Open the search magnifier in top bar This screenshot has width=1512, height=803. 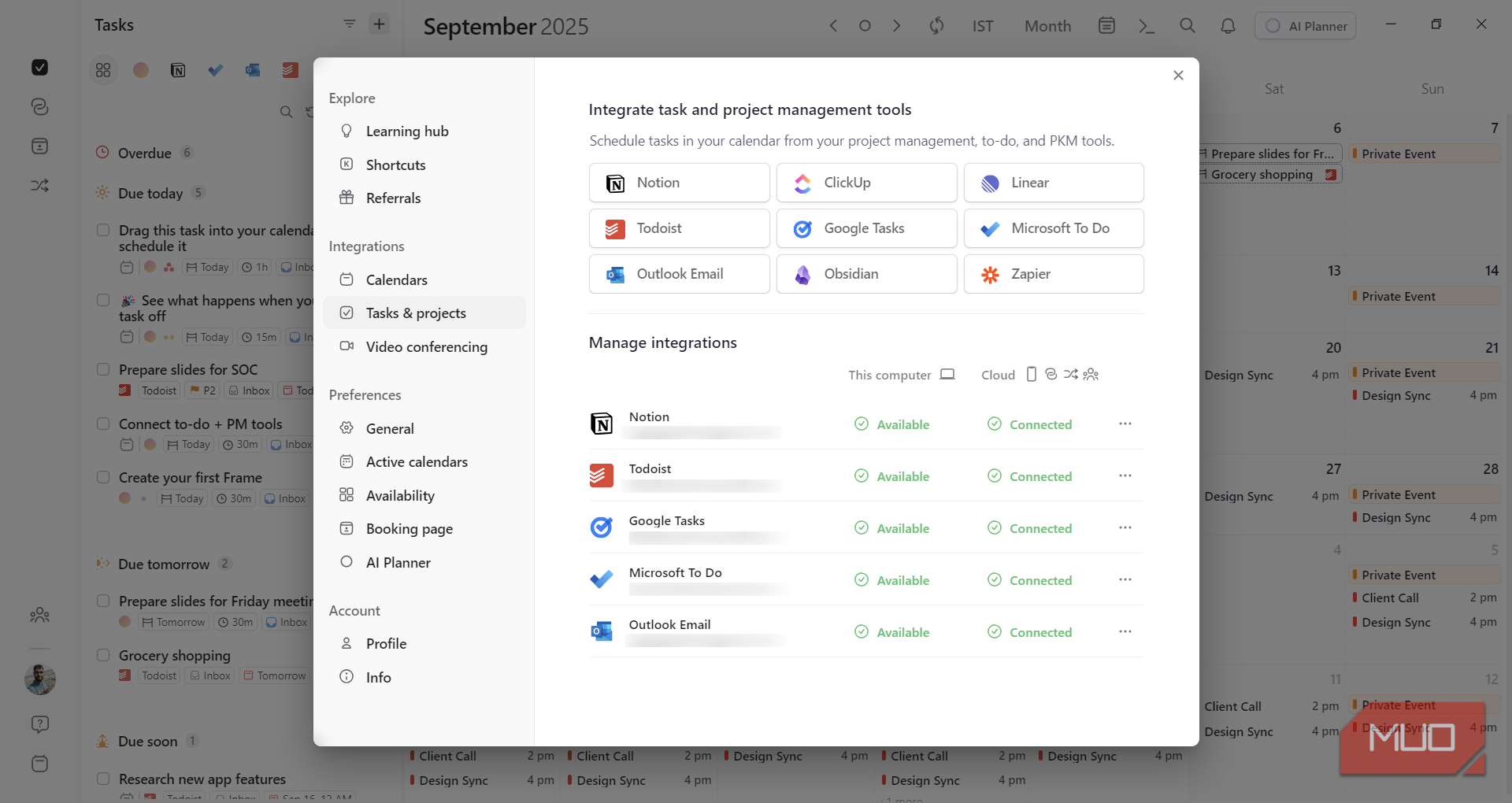(x=1188, y=26)
